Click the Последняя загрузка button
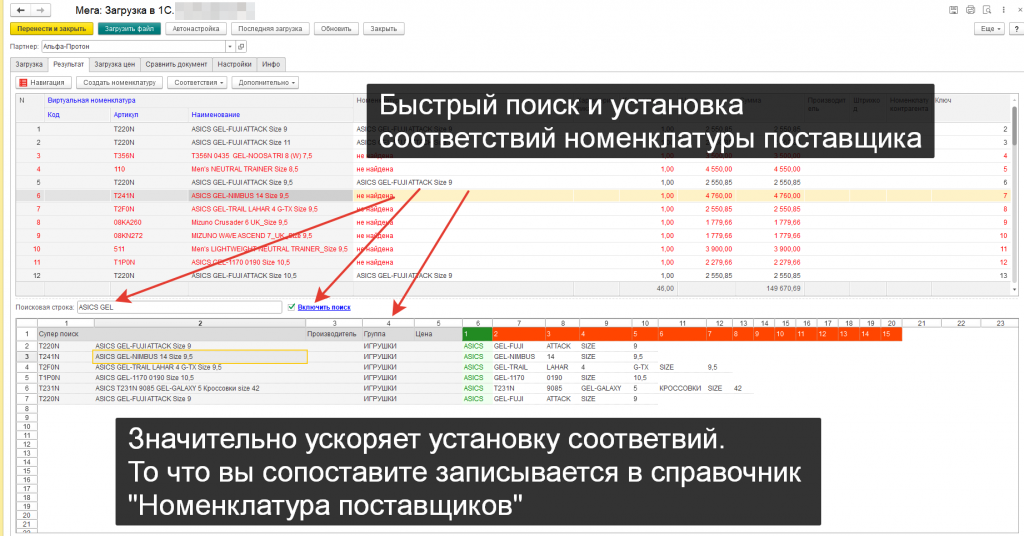This screenshot has width=1024, height=536. [x=270, y=29]
